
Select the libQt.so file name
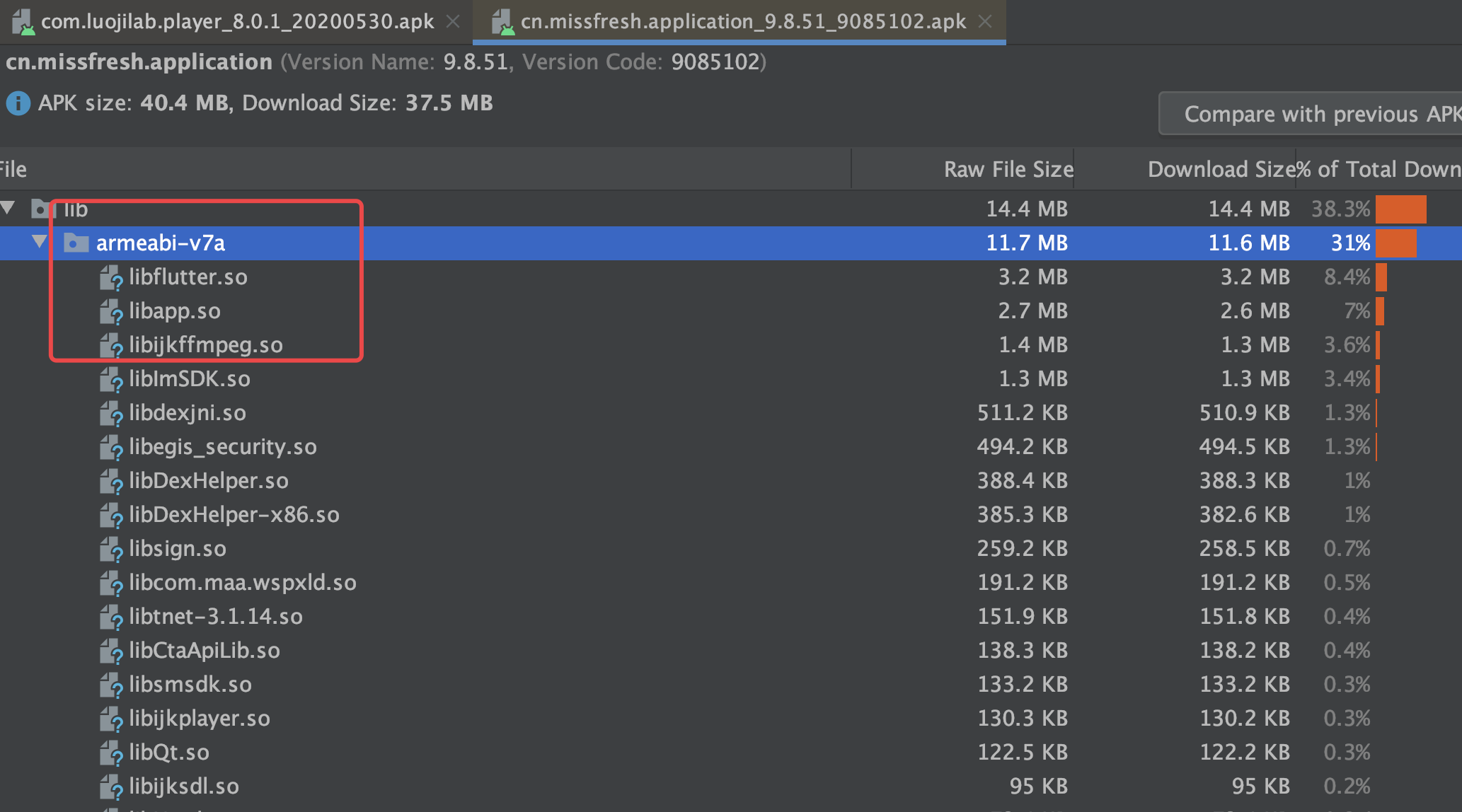coord(169,752)
